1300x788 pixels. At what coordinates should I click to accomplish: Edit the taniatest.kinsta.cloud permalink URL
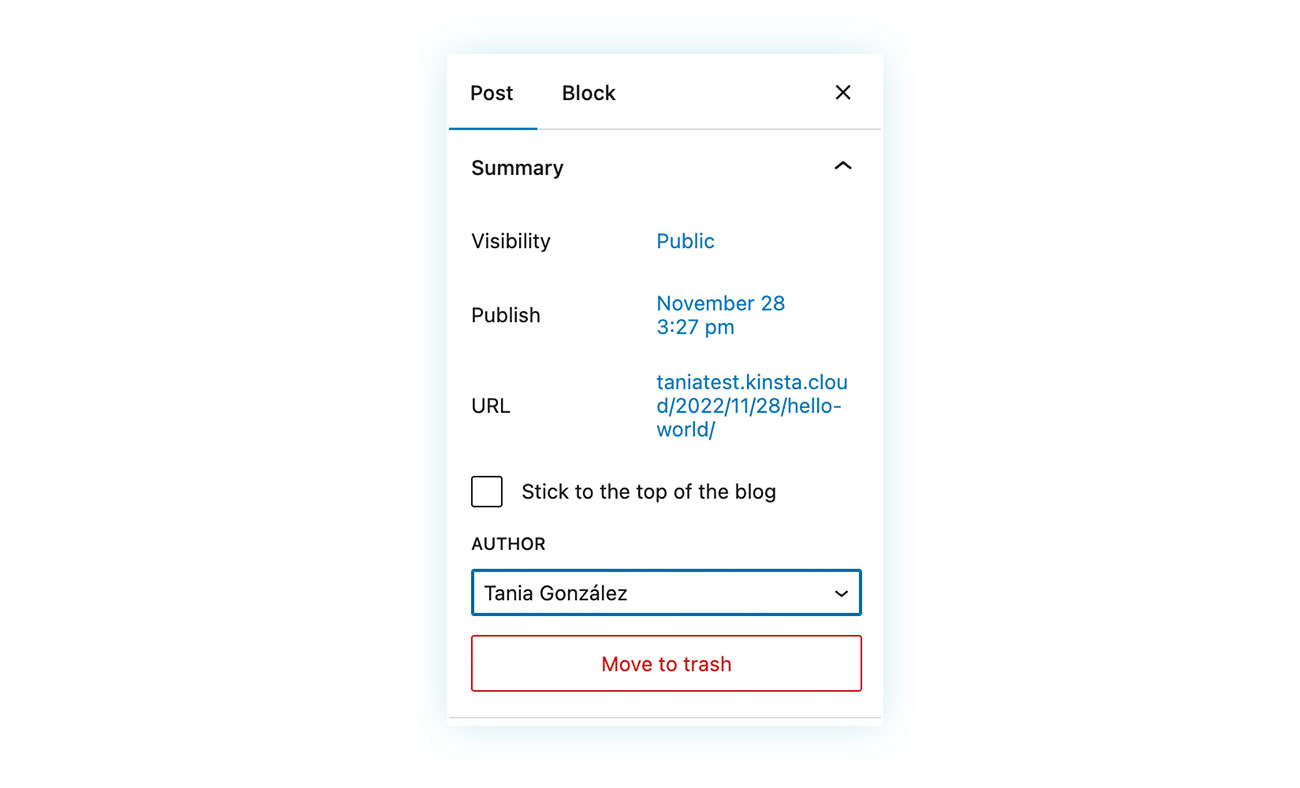pyautogui.click(x=752, y=406)
